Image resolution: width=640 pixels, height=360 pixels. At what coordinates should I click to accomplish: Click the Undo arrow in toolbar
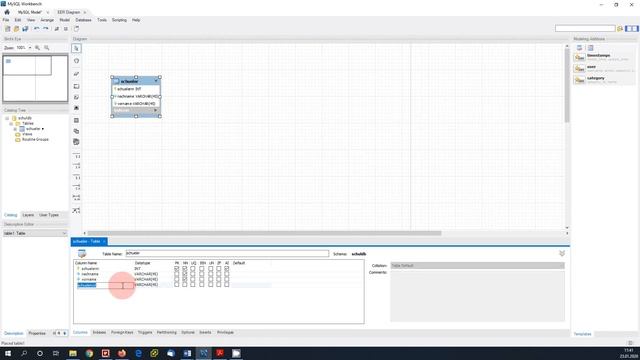pyautogui.click(x=37, y=29)
